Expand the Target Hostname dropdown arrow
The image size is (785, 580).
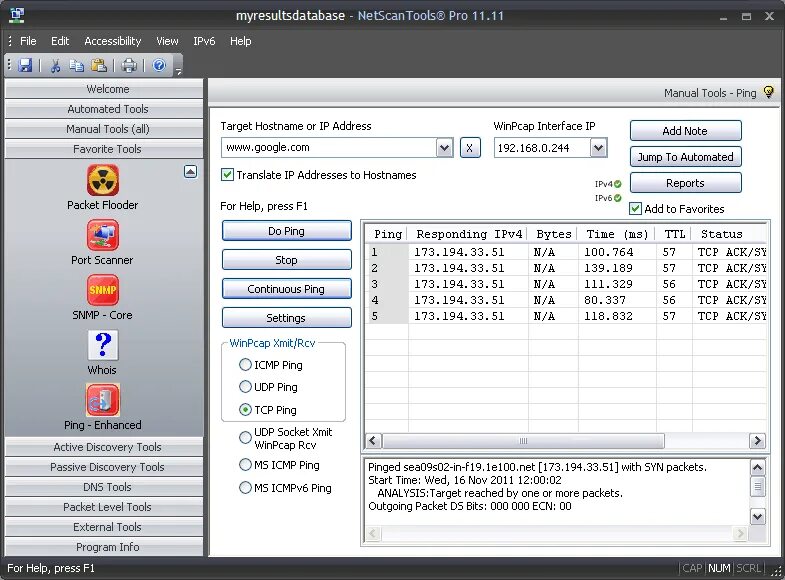pos(444,148)
